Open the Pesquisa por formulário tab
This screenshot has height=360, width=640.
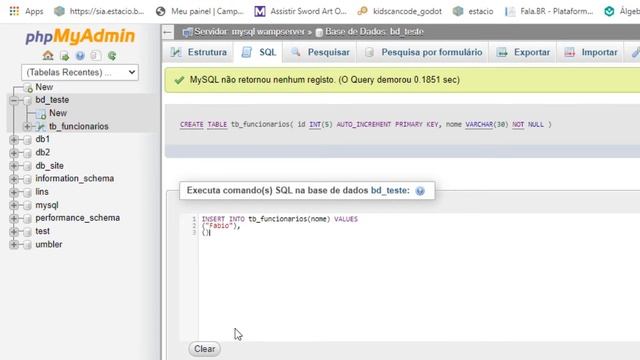[x=423, y=52]
